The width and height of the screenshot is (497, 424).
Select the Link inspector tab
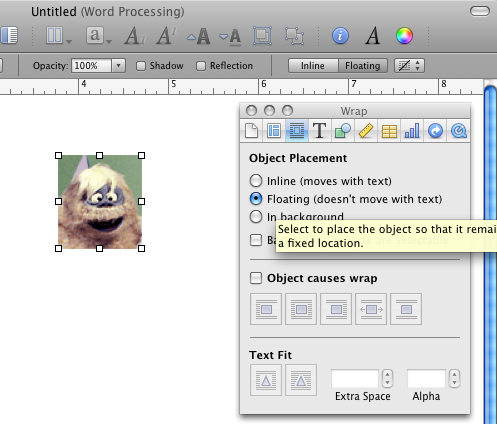[x=435, y=130]
